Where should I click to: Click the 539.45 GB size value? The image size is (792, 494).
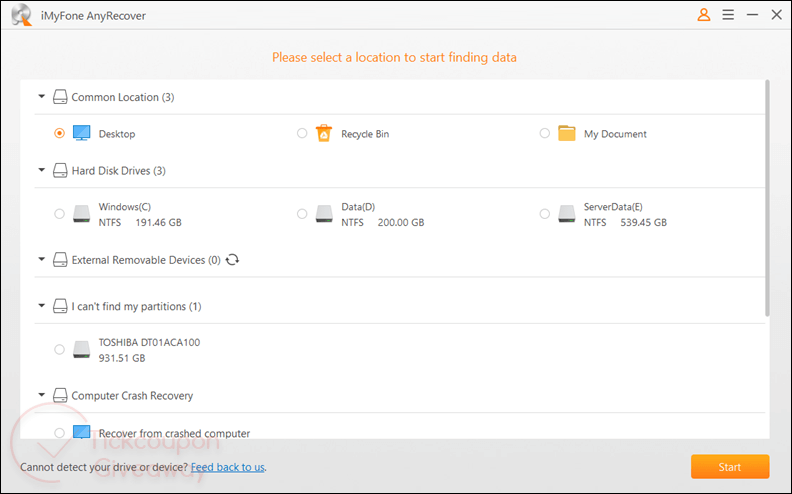coord(644,222)
